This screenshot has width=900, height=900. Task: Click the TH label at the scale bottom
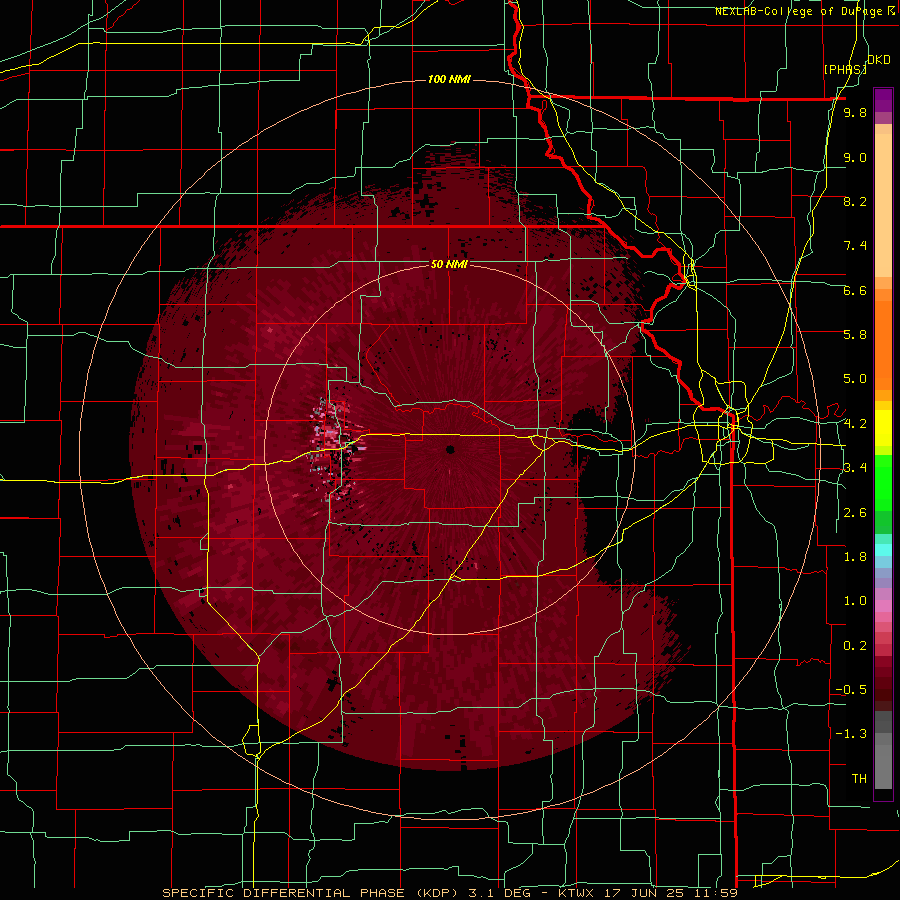859,779
